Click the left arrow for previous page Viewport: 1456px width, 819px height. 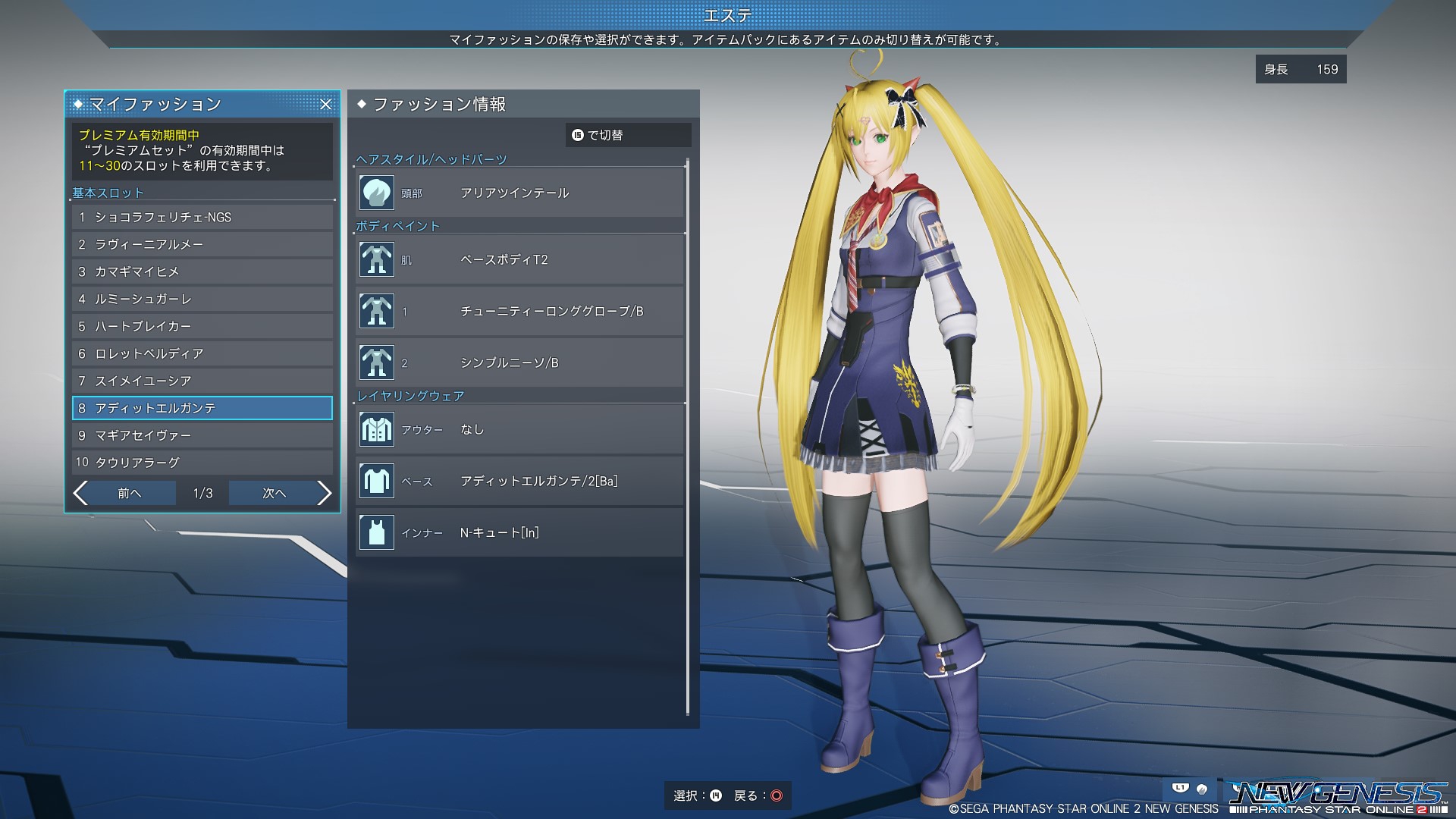pyautogui.click(x=80, y=493)
